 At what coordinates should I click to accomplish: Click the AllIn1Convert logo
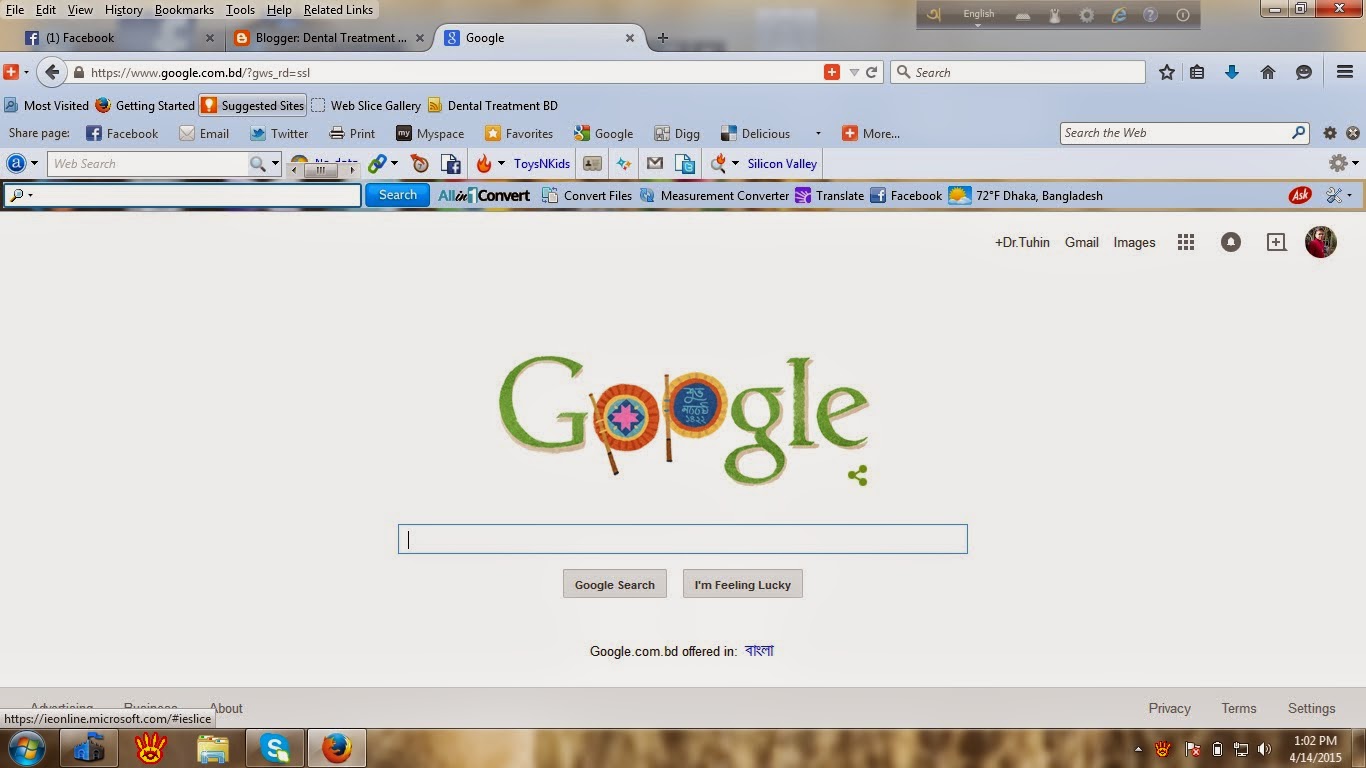484,195
